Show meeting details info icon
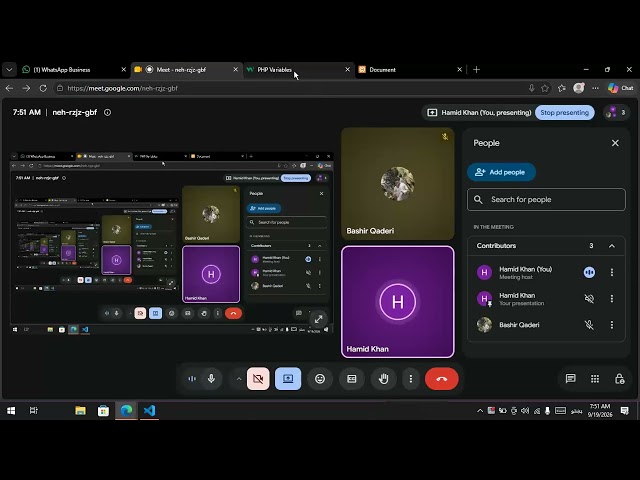Viewport: 640px width, 480px height. 107,112
